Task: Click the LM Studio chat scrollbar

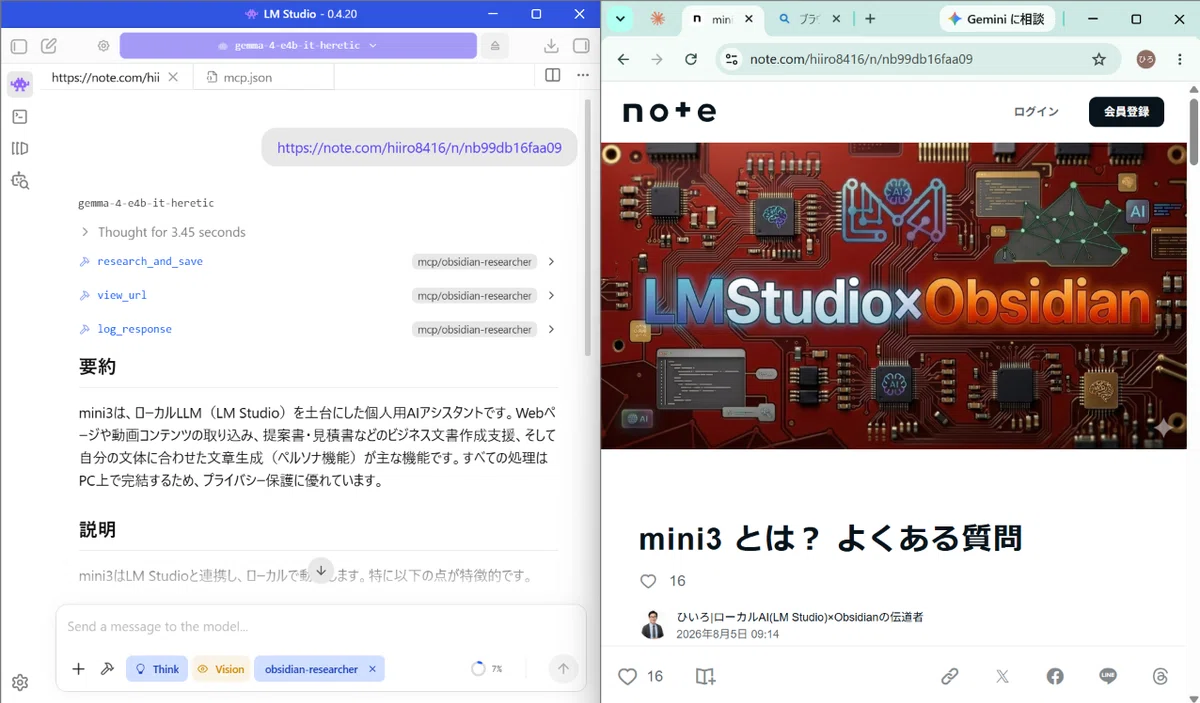Action: [x=587, y=228]
